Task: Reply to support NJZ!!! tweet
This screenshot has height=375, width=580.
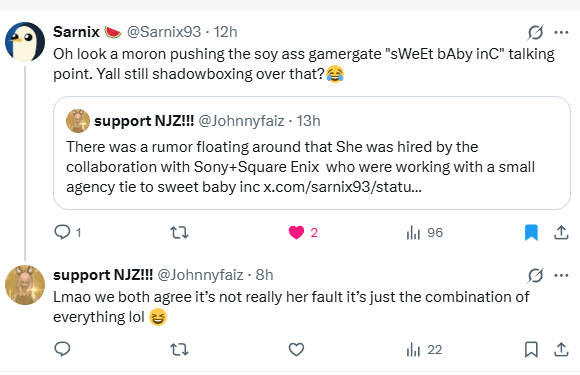Action: pyautogui.click(x=62, y=349)
